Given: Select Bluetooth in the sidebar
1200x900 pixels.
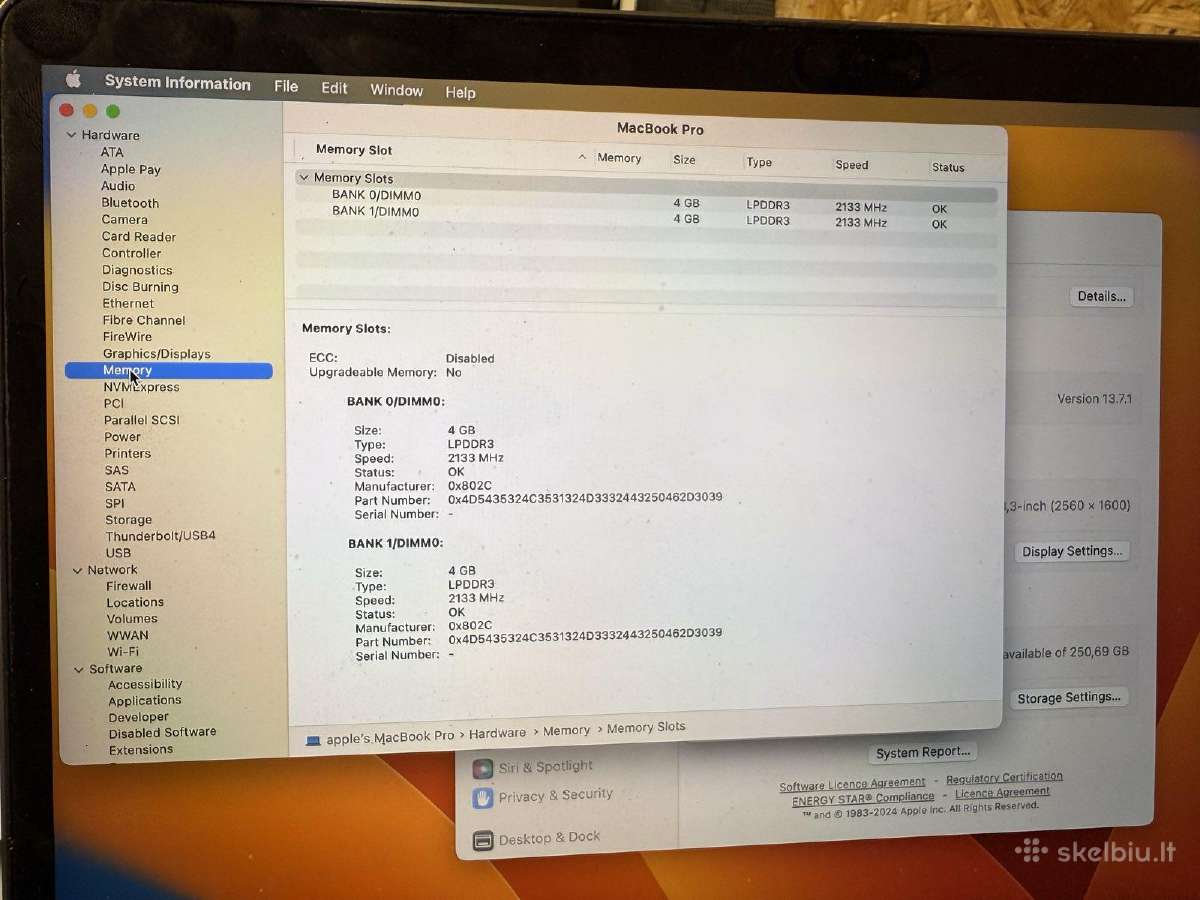Looking at the screenshot, I should click(x=130, y=203).
